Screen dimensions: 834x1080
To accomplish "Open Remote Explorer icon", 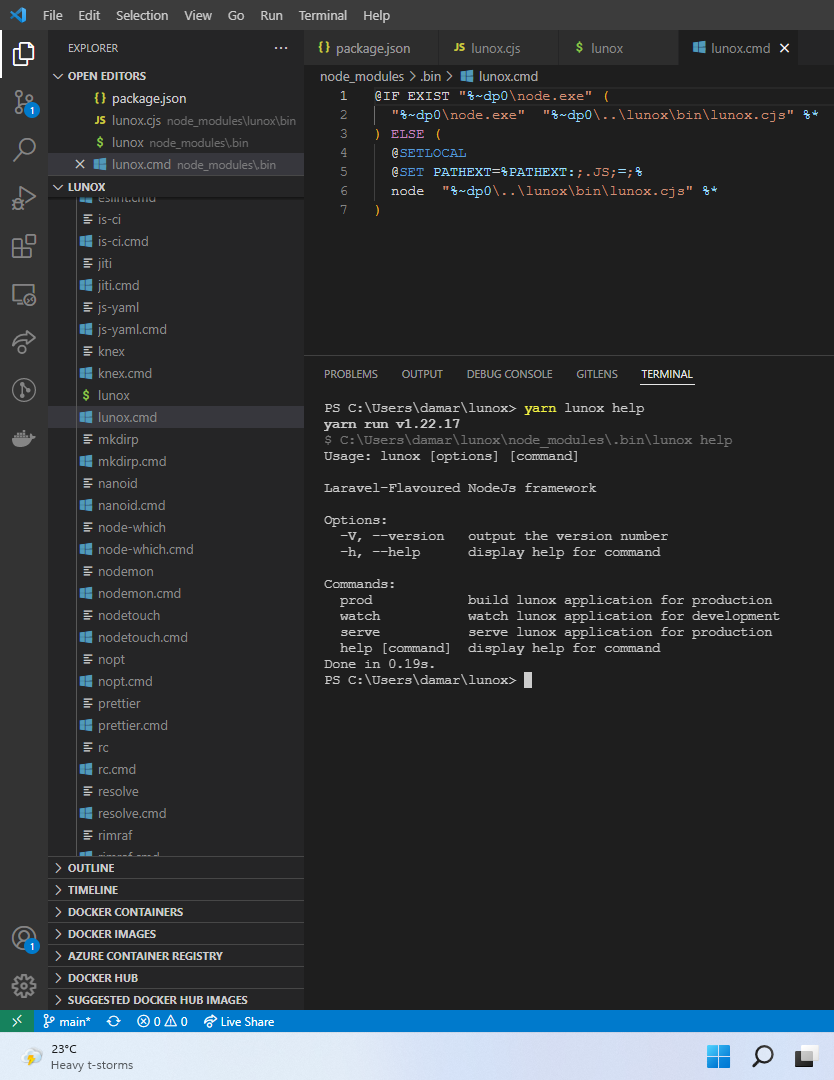I will click(23, 295).
